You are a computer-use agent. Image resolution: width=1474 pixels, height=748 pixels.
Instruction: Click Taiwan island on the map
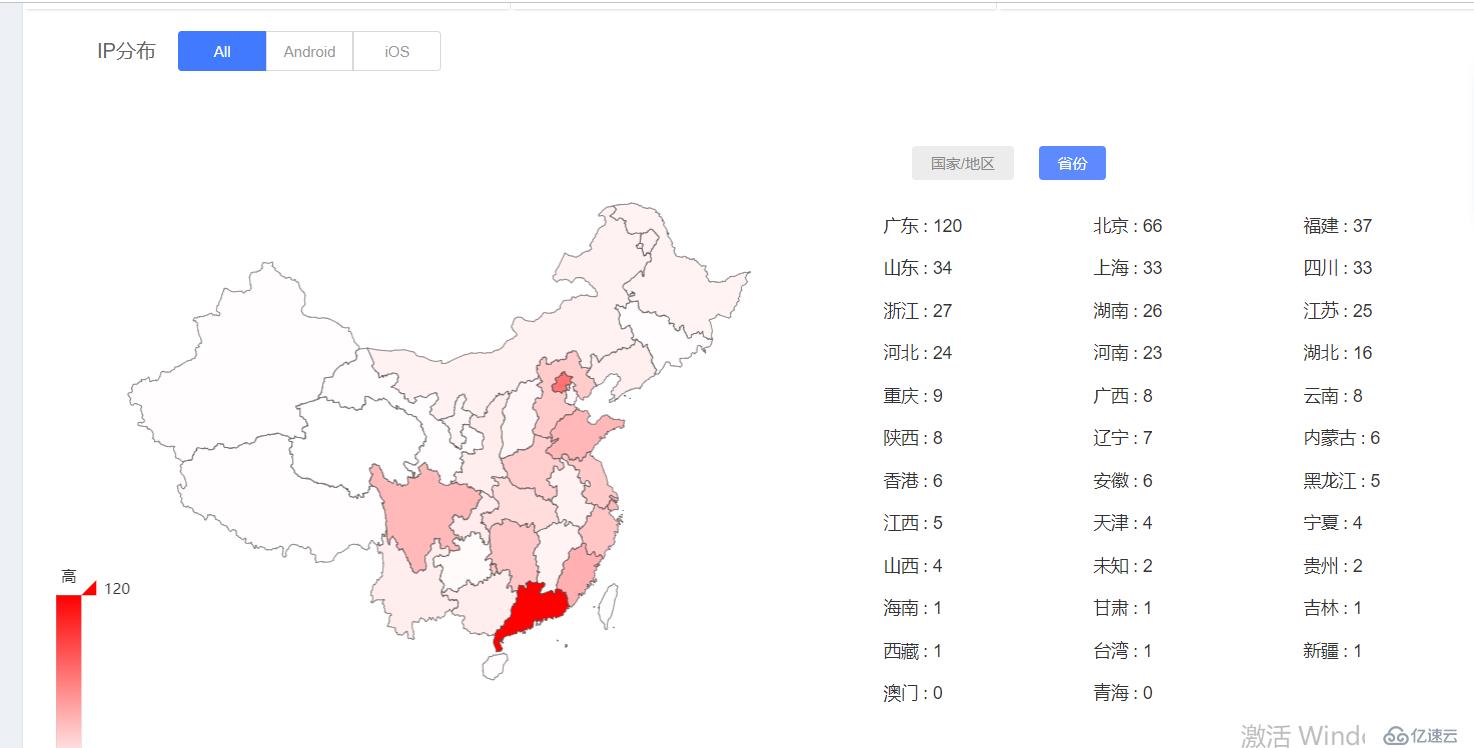click(x=608, y=607)
